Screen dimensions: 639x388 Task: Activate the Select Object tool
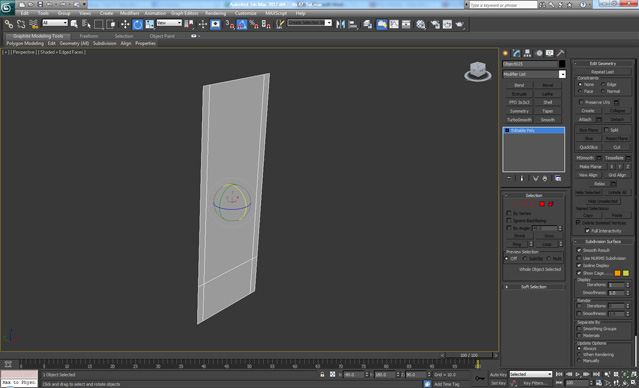pyautogui.click(x=74, y=24)
